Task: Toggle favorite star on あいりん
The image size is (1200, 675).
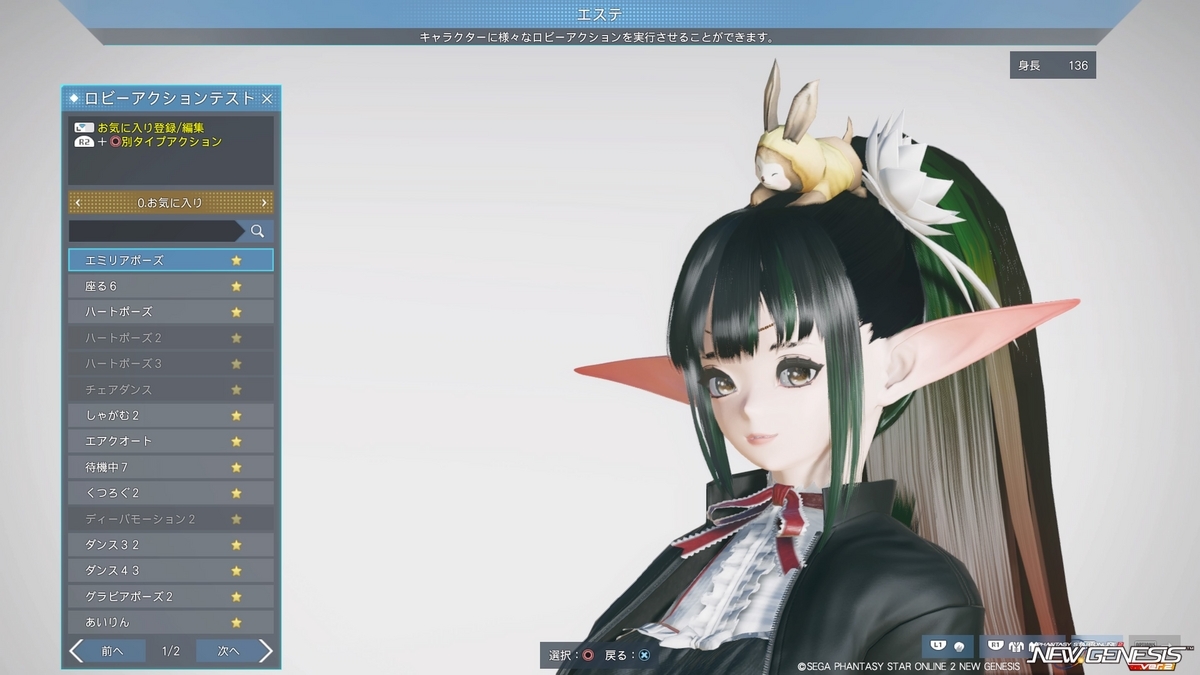Action: [x=237, y=622]
